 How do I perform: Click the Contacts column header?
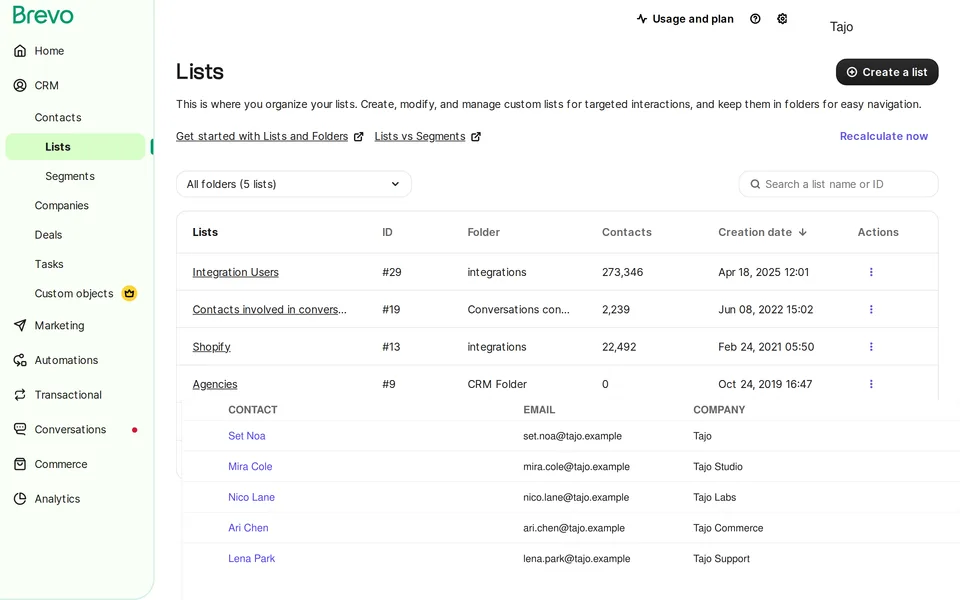pos(626,232)
